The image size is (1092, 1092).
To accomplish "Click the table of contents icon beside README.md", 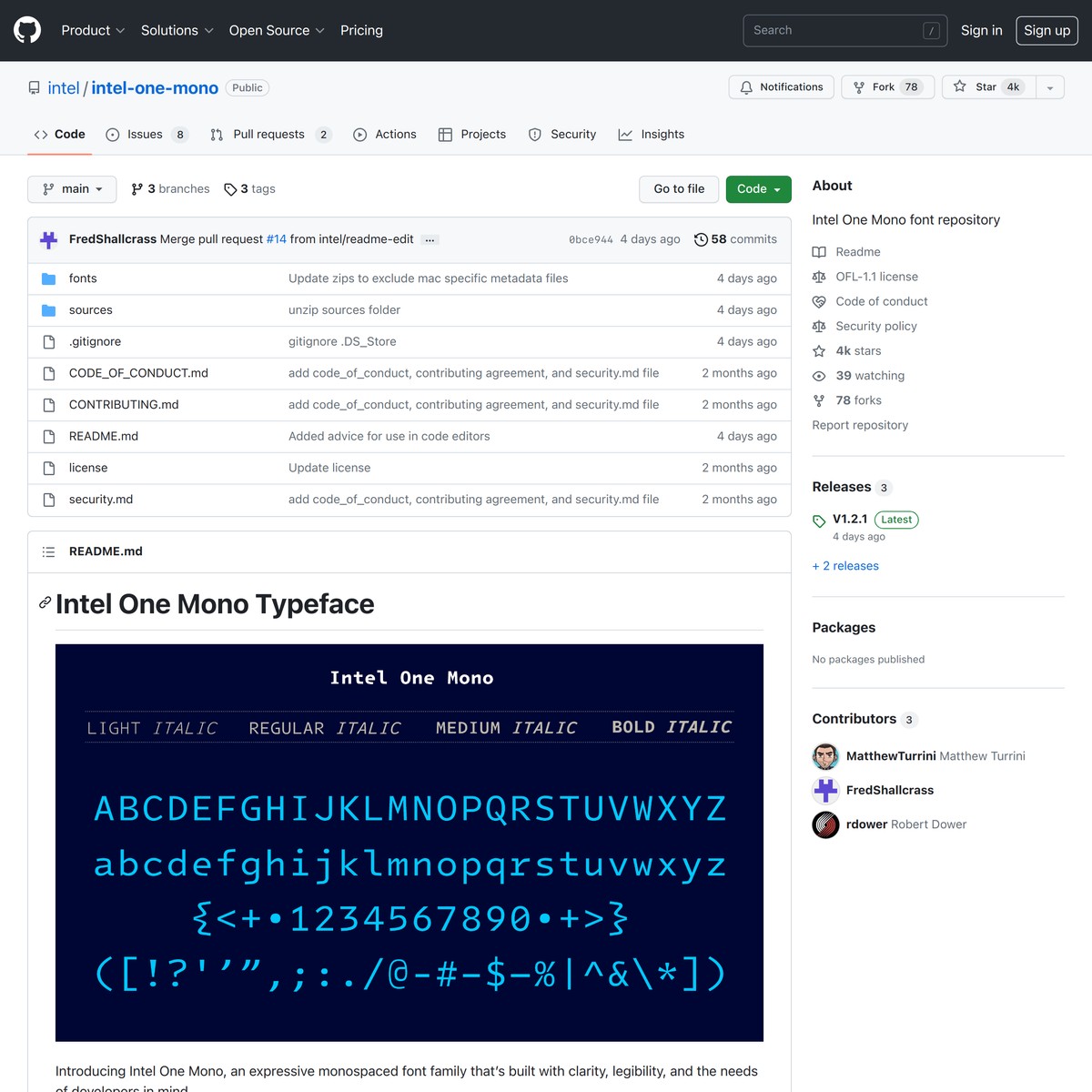I will pos(48,551).
